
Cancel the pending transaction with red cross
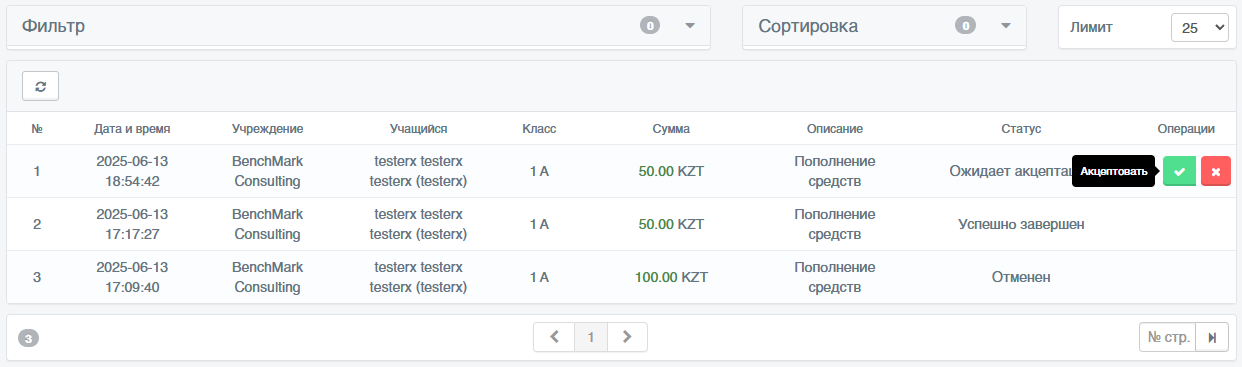click(1215, 171)
